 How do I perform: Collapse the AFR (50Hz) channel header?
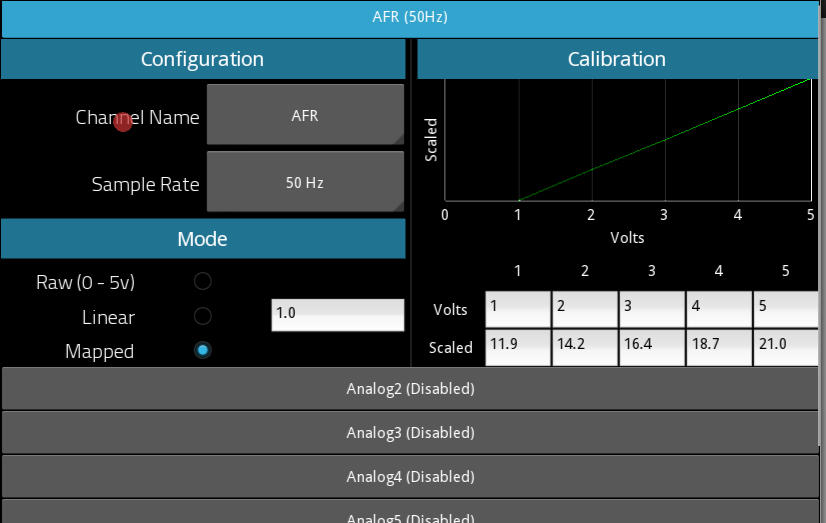tap(410, 19)
